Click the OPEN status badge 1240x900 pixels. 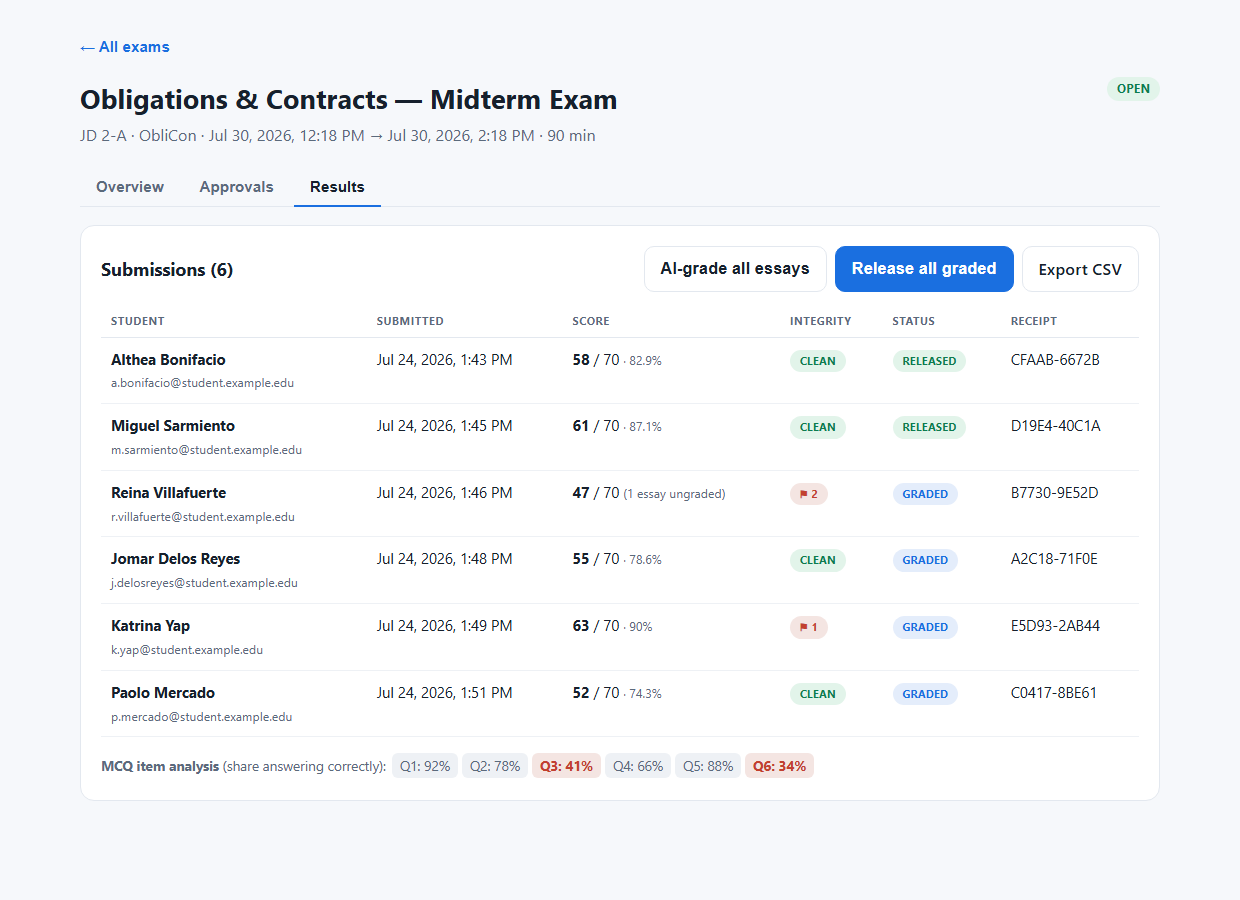coord(1133,89)
